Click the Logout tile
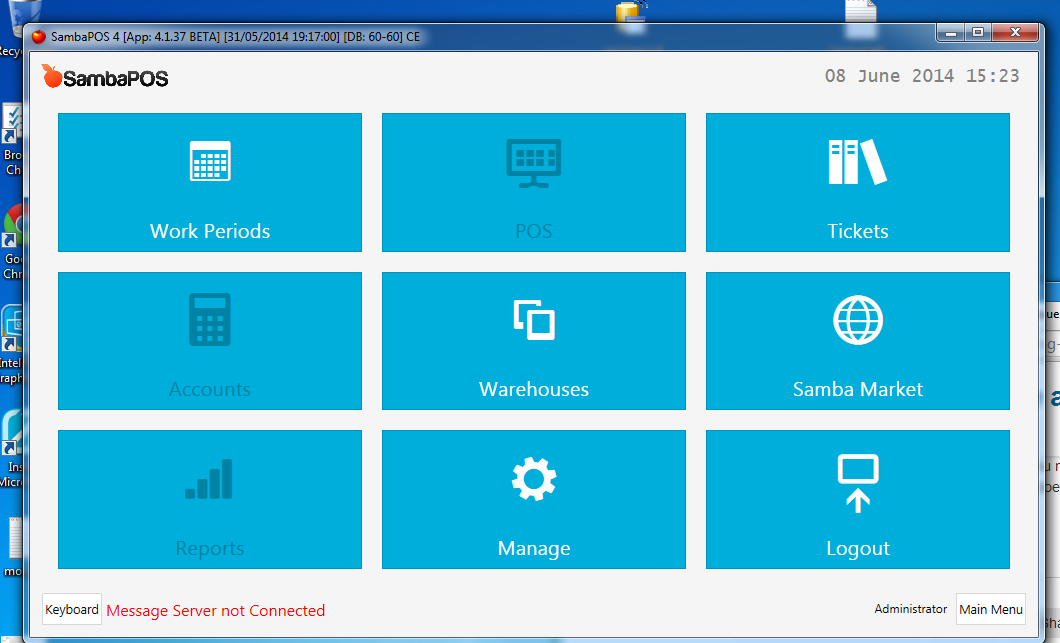 pyautogui.click(x=858, y=499)
